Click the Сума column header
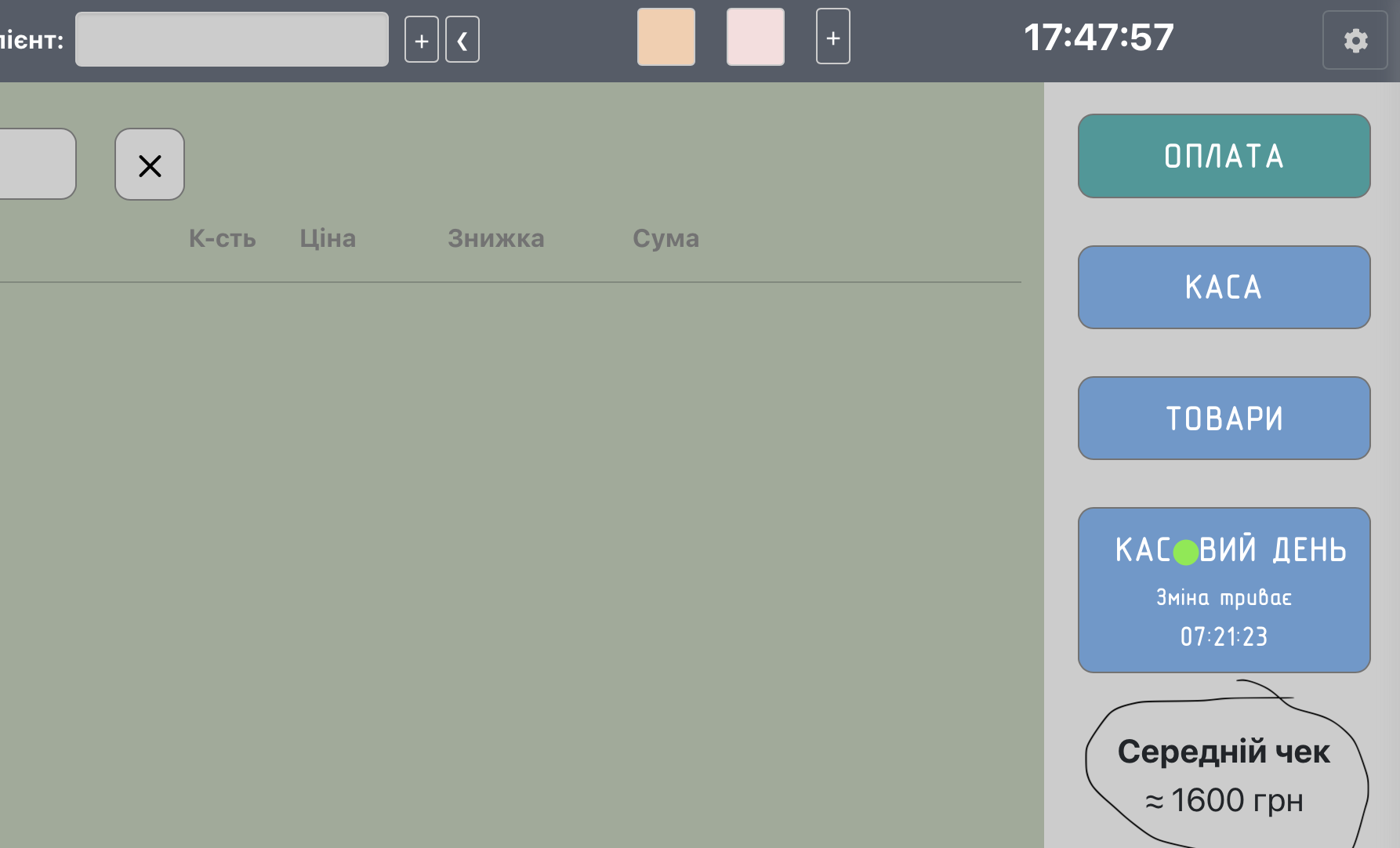The width and height of the screenshot is (1400, 848). pyautogui.click(x=666, y=238)
